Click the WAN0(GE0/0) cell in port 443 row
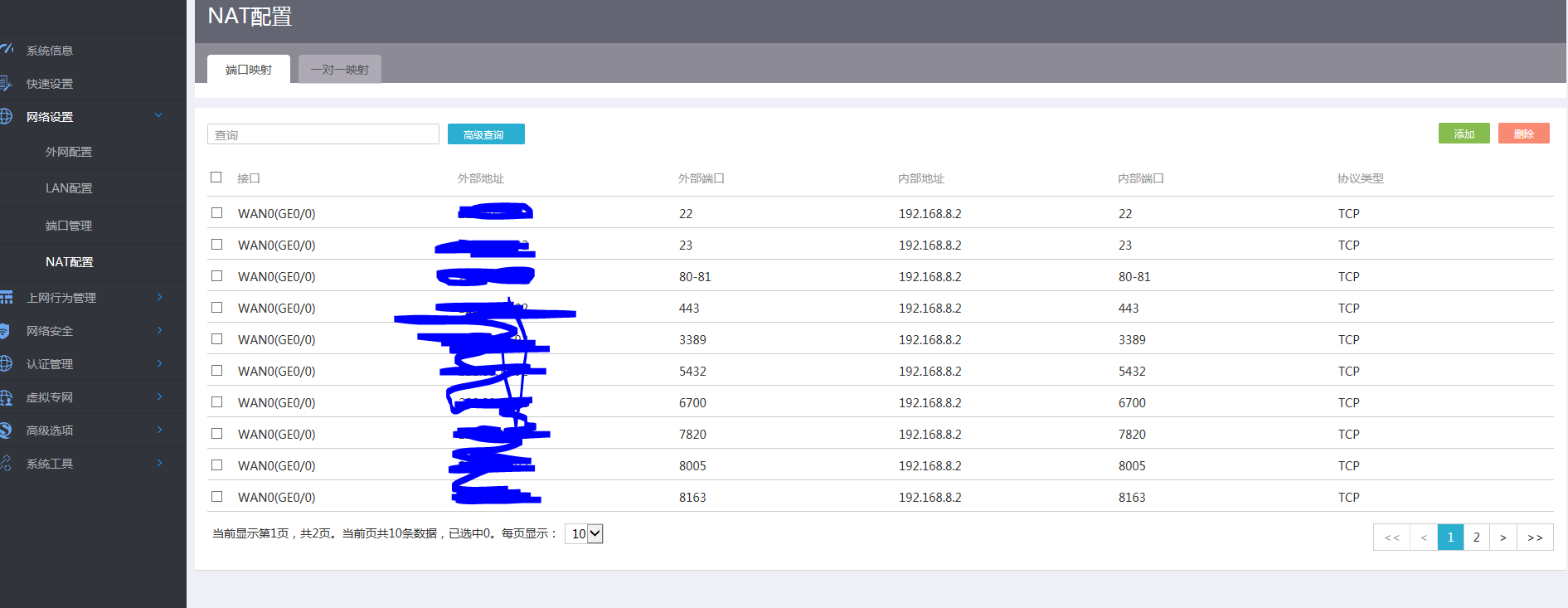Screen dimensions: 1568x608 [x=277, y=309]
